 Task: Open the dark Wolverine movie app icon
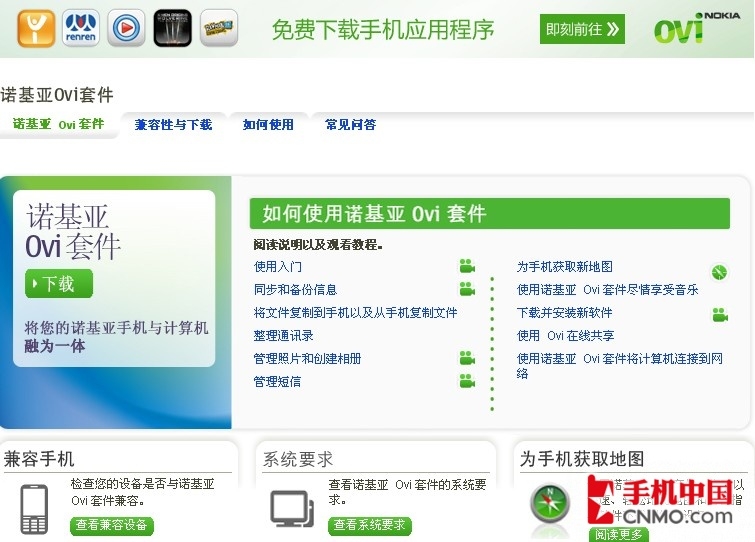tap(172, 28)
